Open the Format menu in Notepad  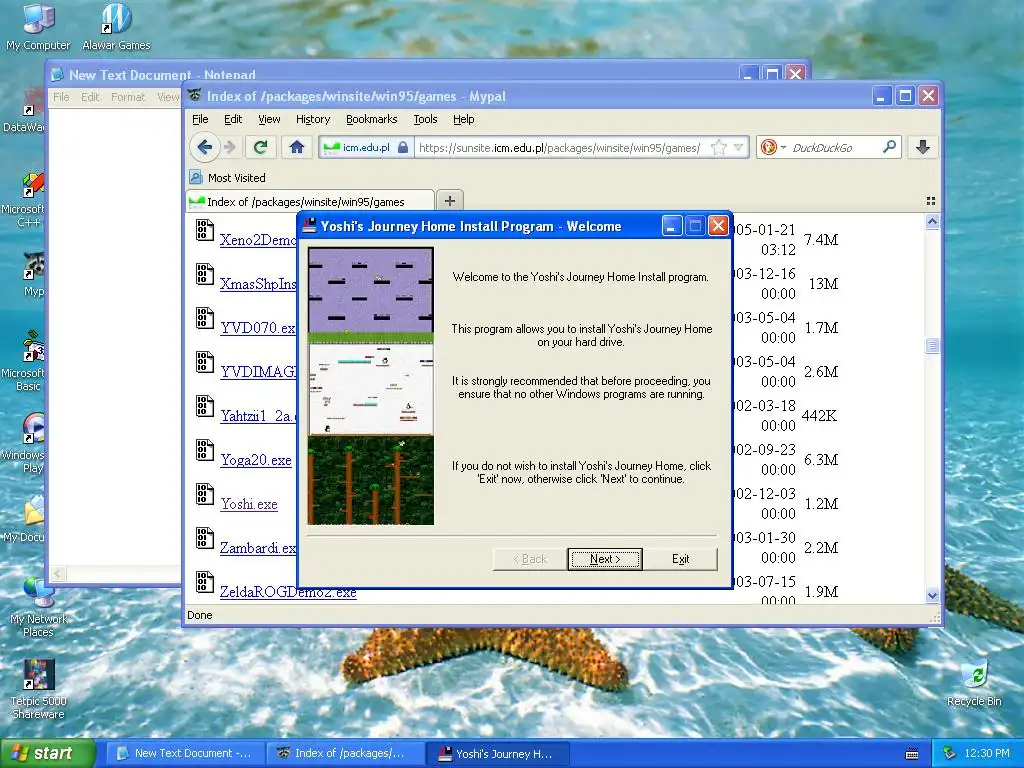point(128,97)
